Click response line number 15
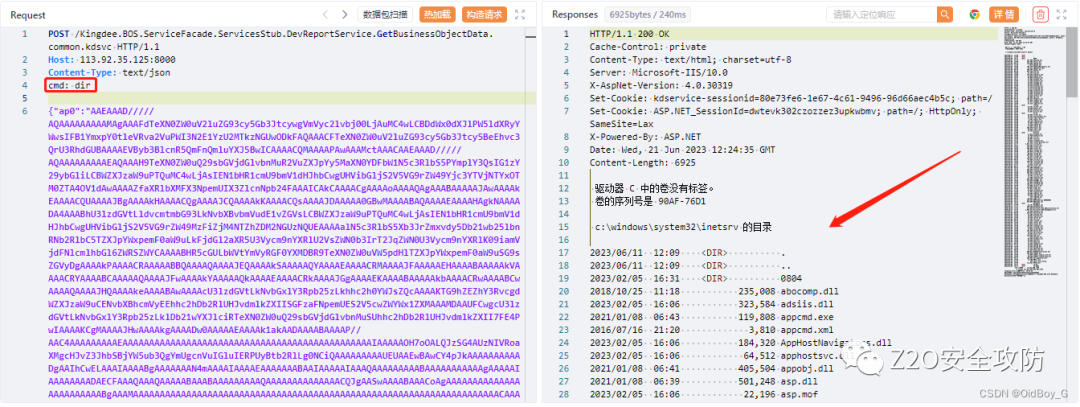1080x407 pixels. [x=565, y=227]
